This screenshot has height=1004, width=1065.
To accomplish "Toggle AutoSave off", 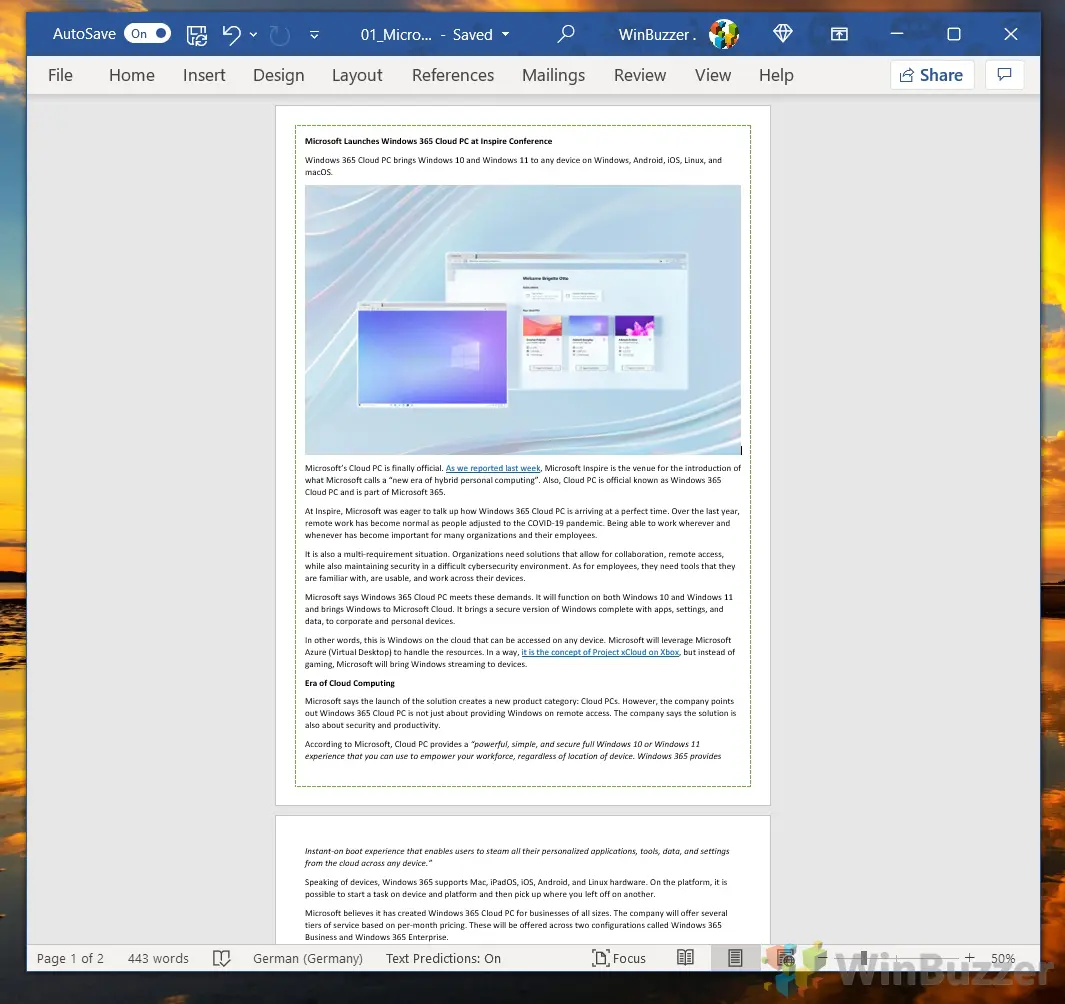I will tap(147, 33).
